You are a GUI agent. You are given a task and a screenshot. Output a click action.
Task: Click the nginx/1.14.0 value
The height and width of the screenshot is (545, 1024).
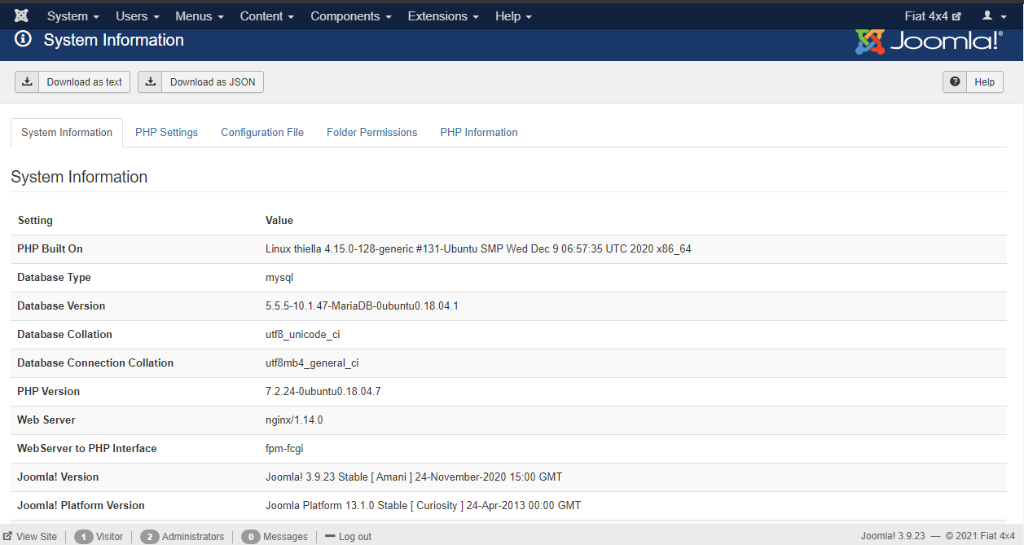(x=294, y=420)
